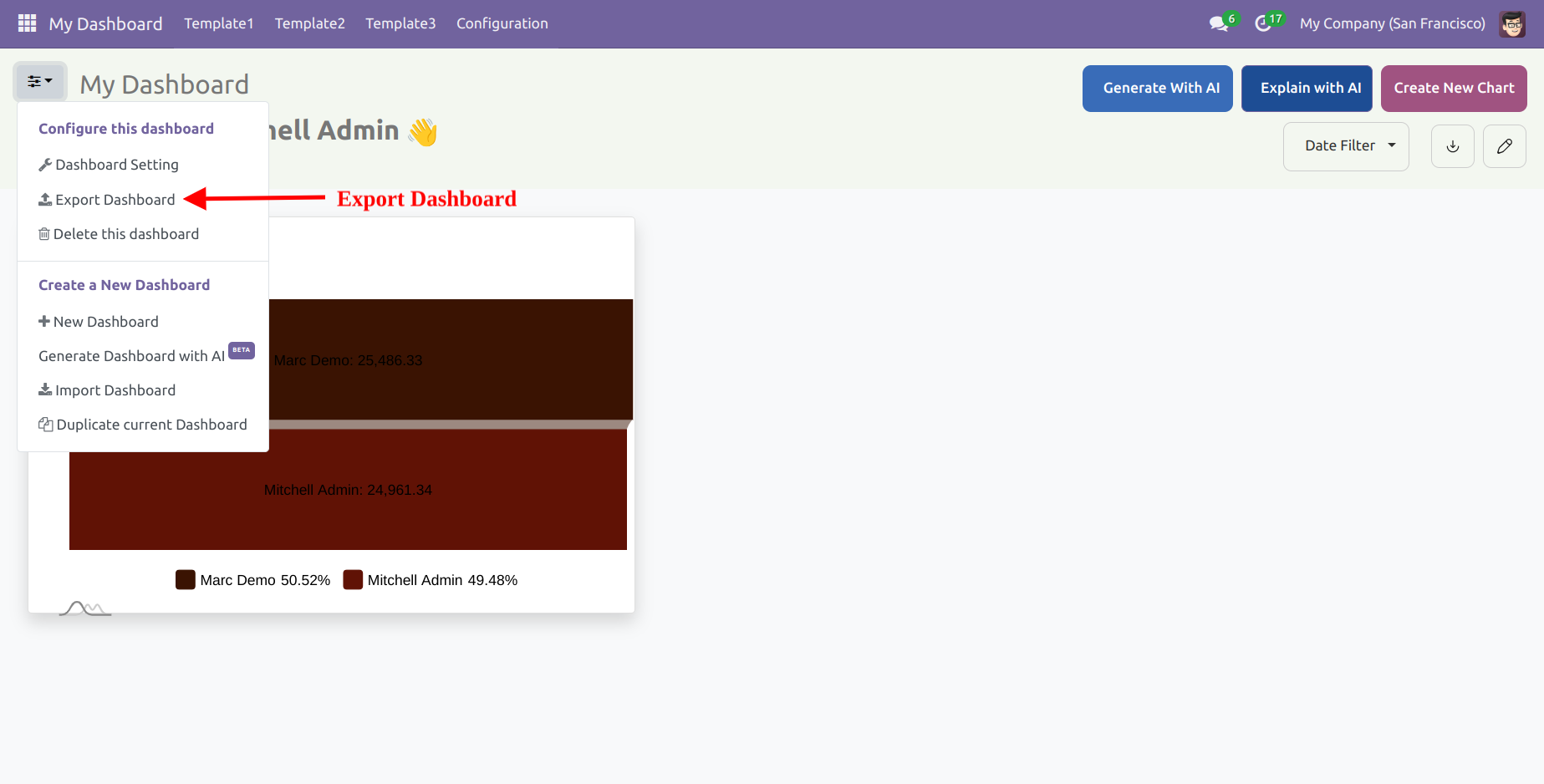
Task: Click the download dashboard icon button
Action: (1452, 146)
